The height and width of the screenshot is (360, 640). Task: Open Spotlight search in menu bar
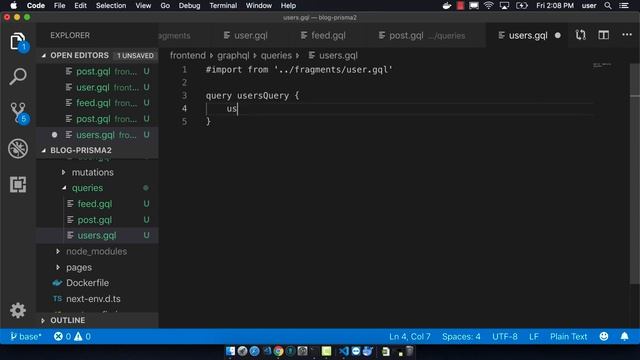tap(608, 6)
